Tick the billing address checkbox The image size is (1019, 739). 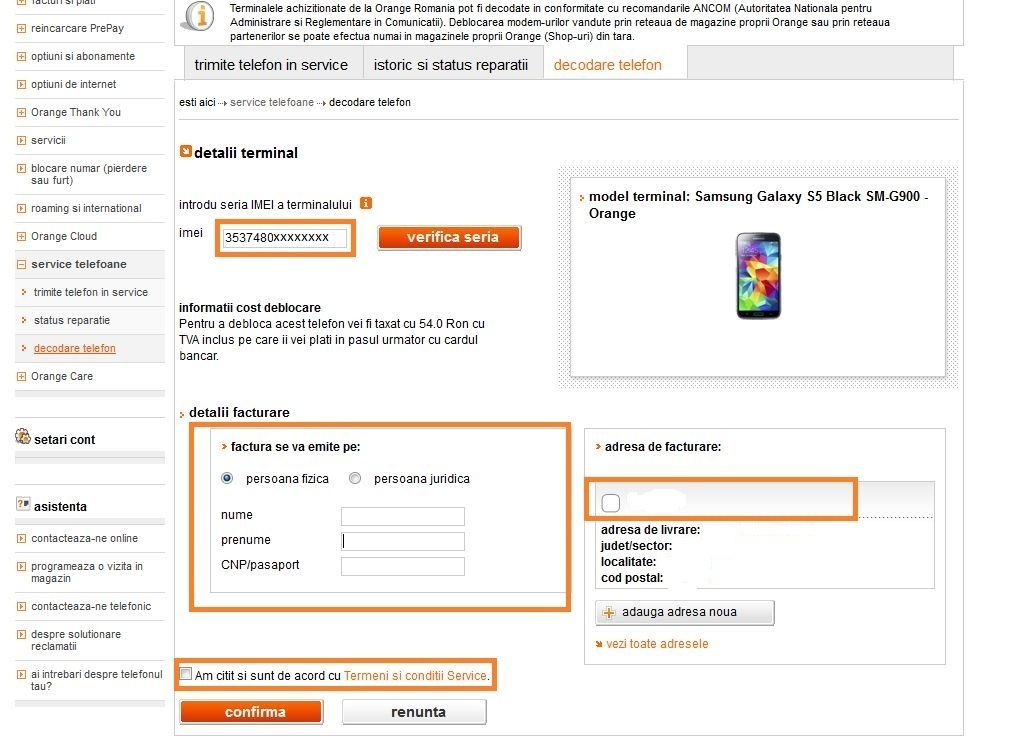pyautogui.click(x=610, y=502)
